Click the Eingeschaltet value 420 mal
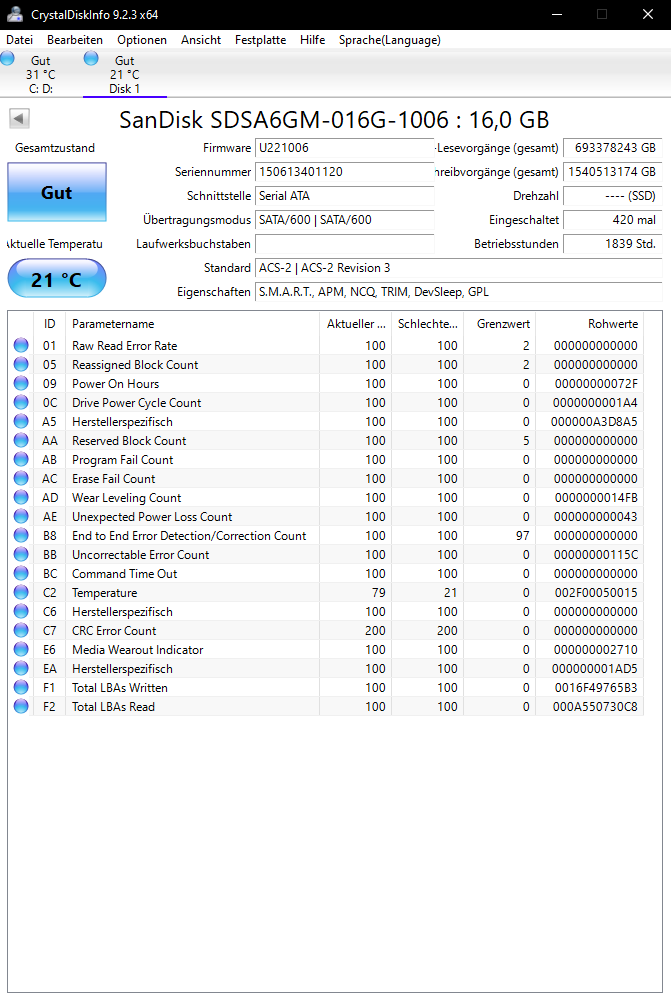 click(613, 220)
